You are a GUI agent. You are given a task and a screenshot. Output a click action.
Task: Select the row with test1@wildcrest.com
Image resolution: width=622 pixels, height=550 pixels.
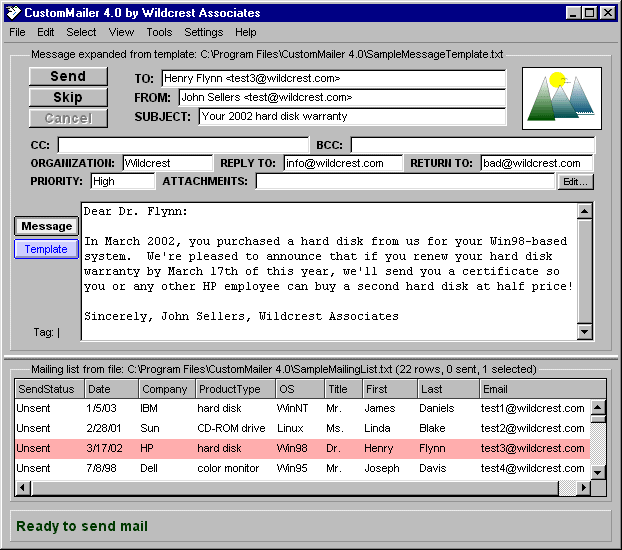[303, 408]
